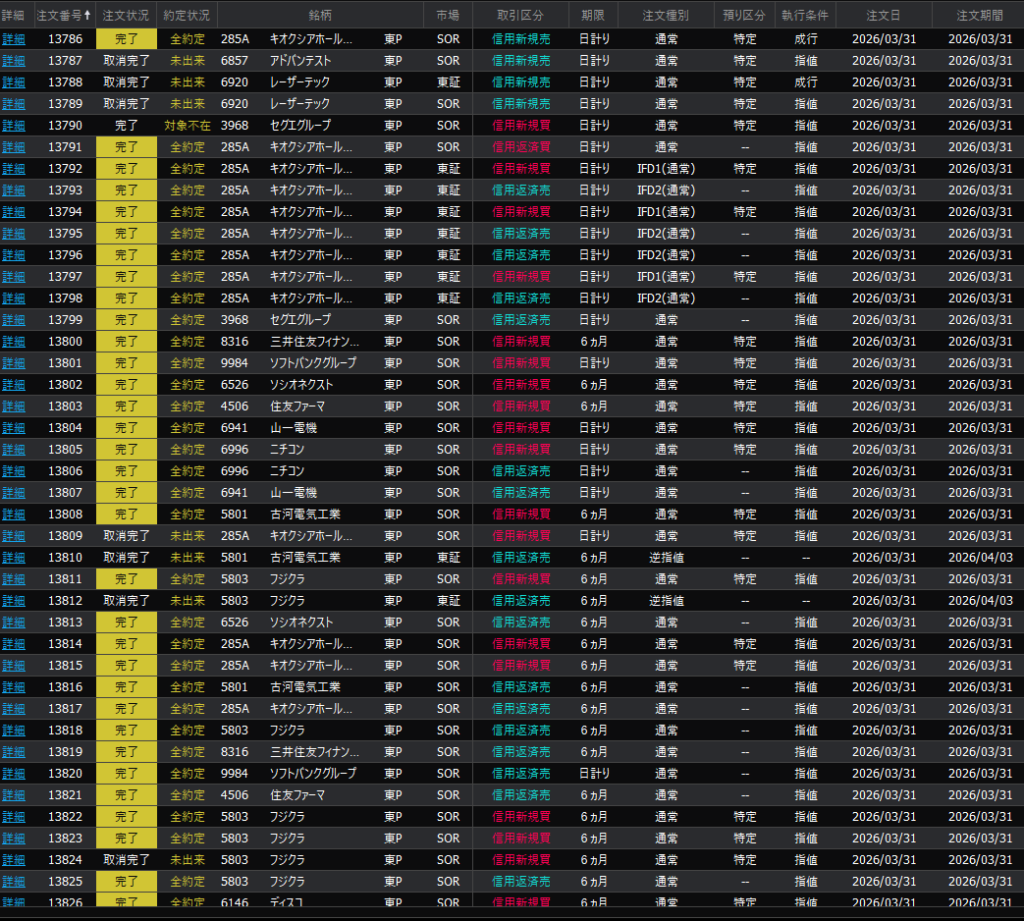
Task: Select the IFD1(通常) cell in order 13792
Action: pos(666,169)
